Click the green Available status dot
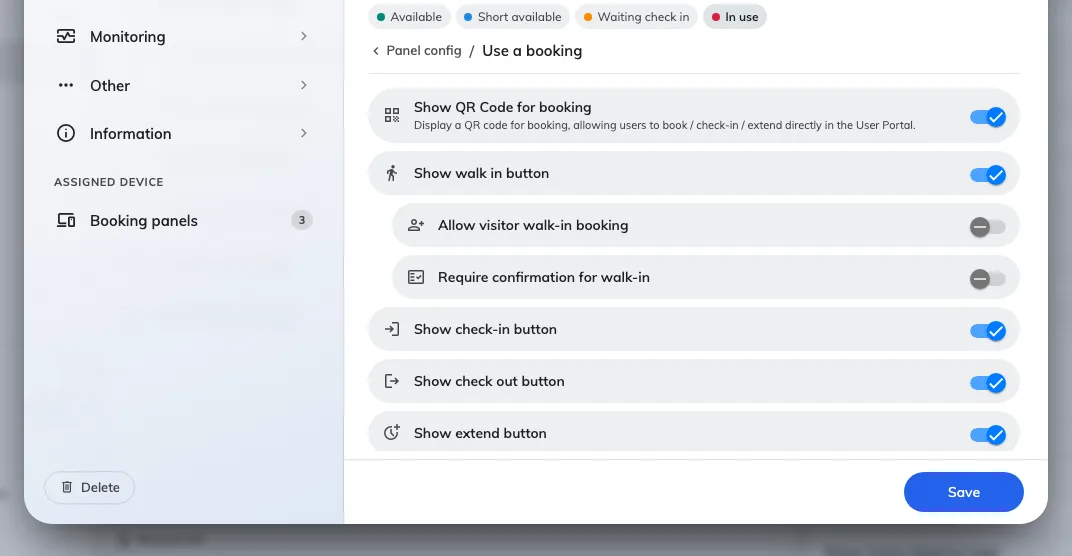 tap(381, 17)
